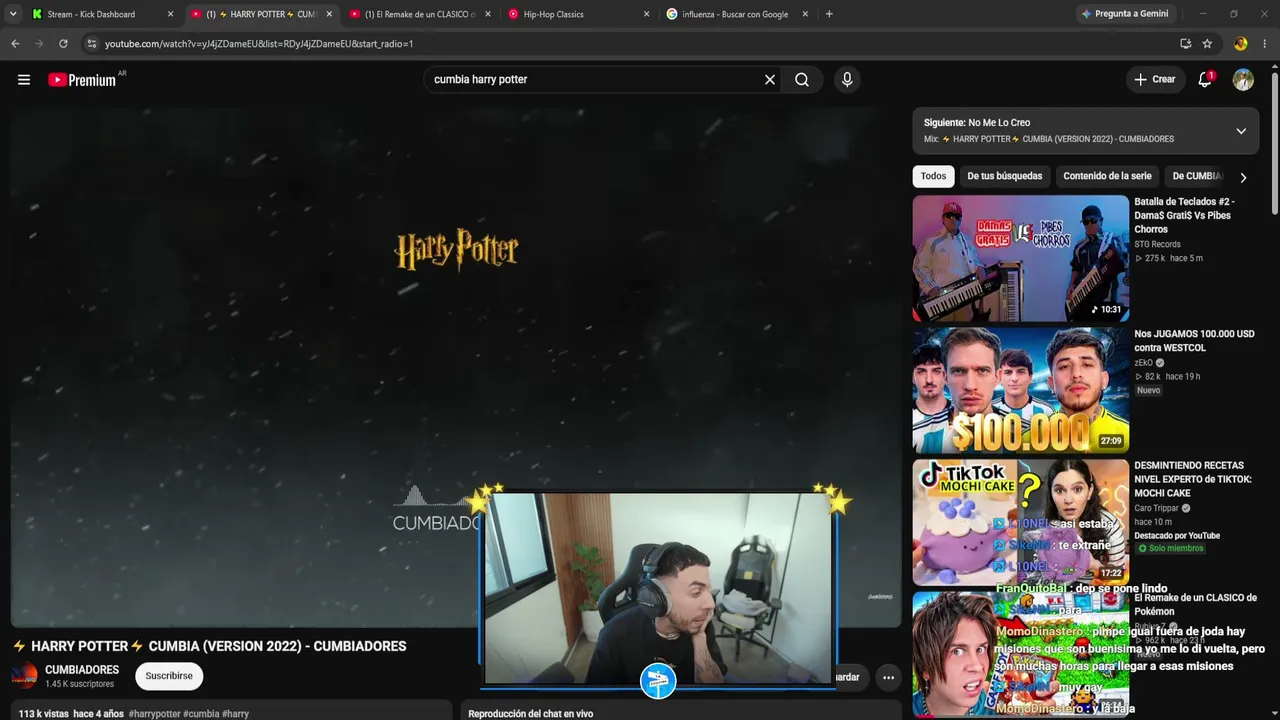Click Pregunta a Gemini button
1280x720 pixels.
[x=1125, y=14]
